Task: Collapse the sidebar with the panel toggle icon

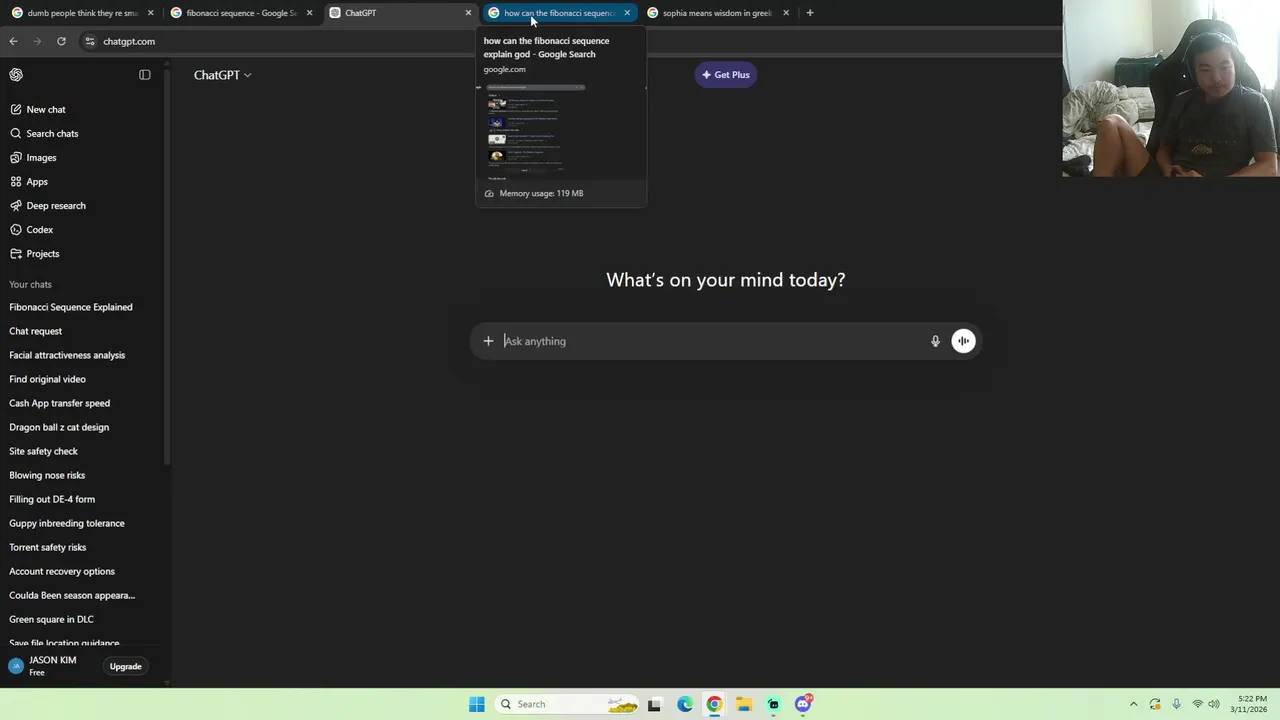Action: pos(145,75)
